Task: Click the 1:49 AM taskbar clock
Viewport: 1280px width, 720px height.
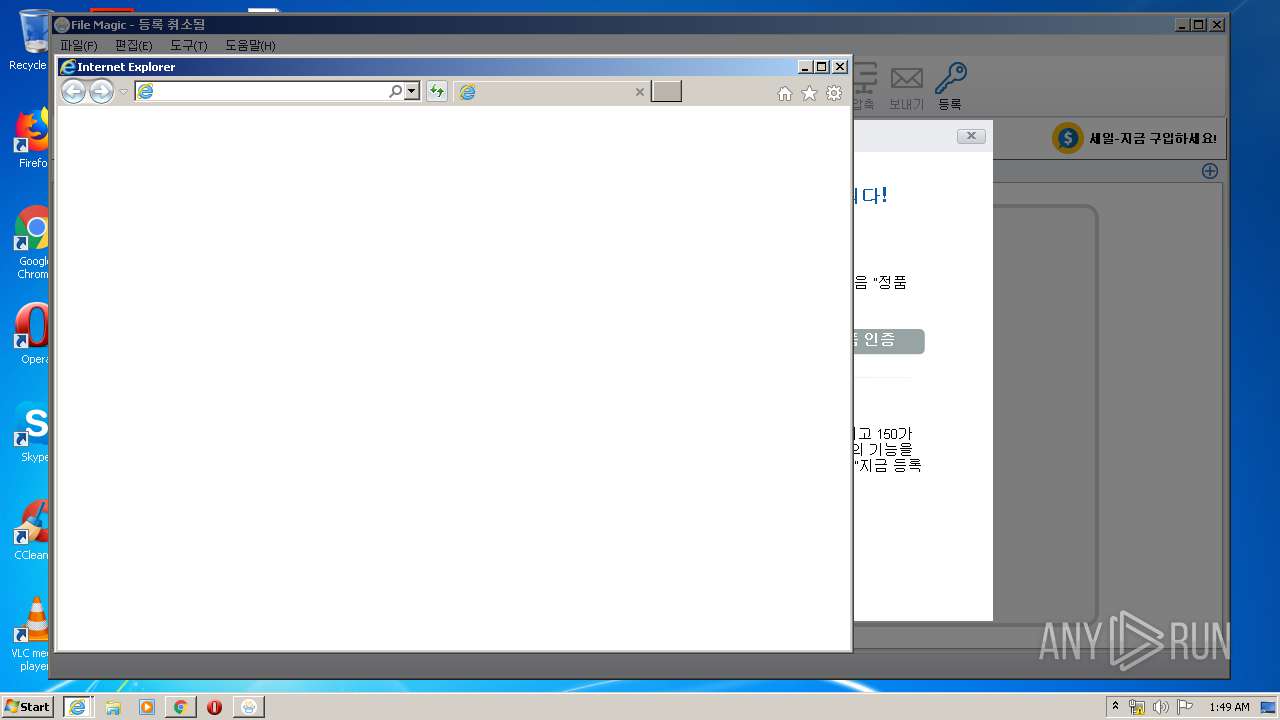Action: [1229, 707]
